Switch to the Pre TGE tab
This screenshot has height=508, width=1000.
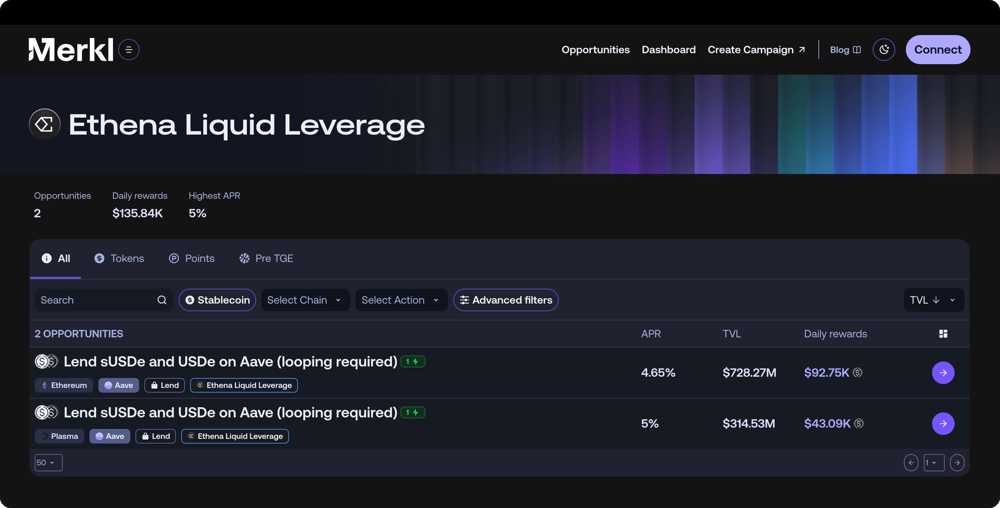point(266,259)
